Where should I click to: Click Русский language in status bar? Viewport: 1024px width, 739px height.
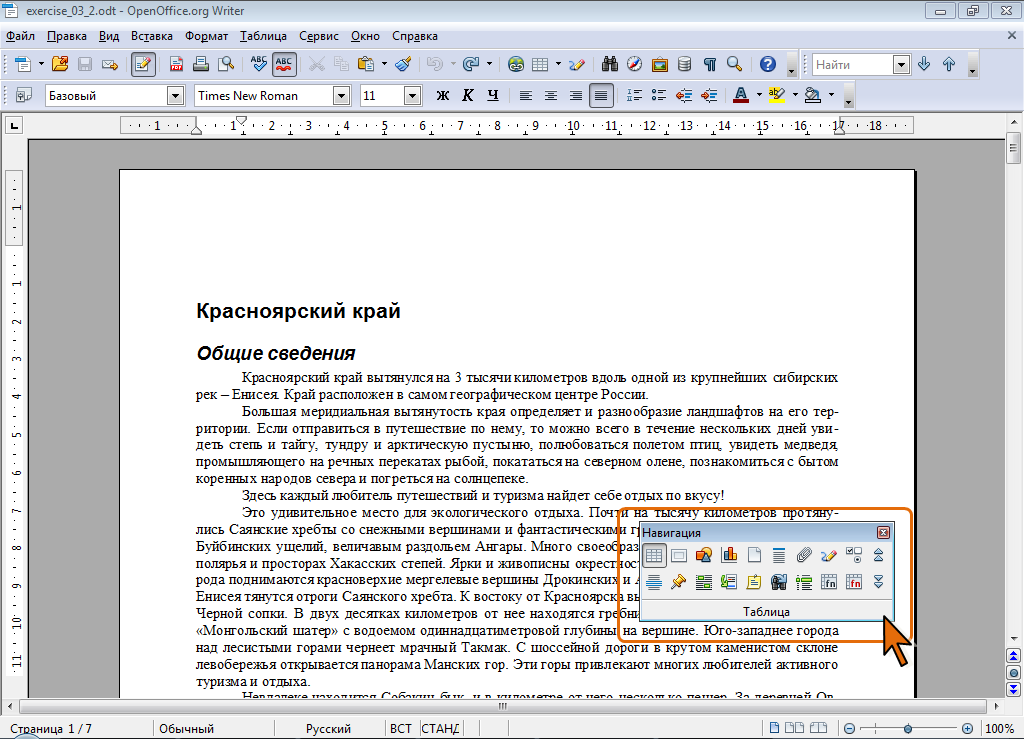[328, 729]
